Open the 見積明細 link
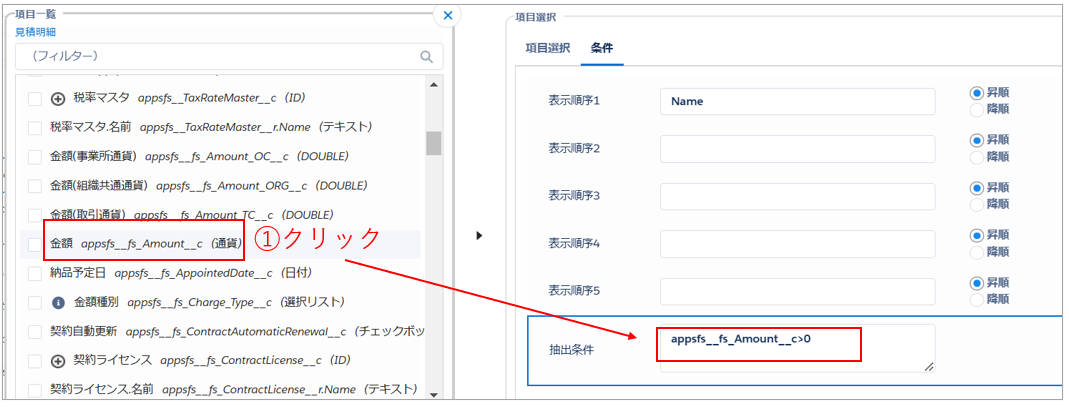1069x407 pixels. (x=35, y=32)
